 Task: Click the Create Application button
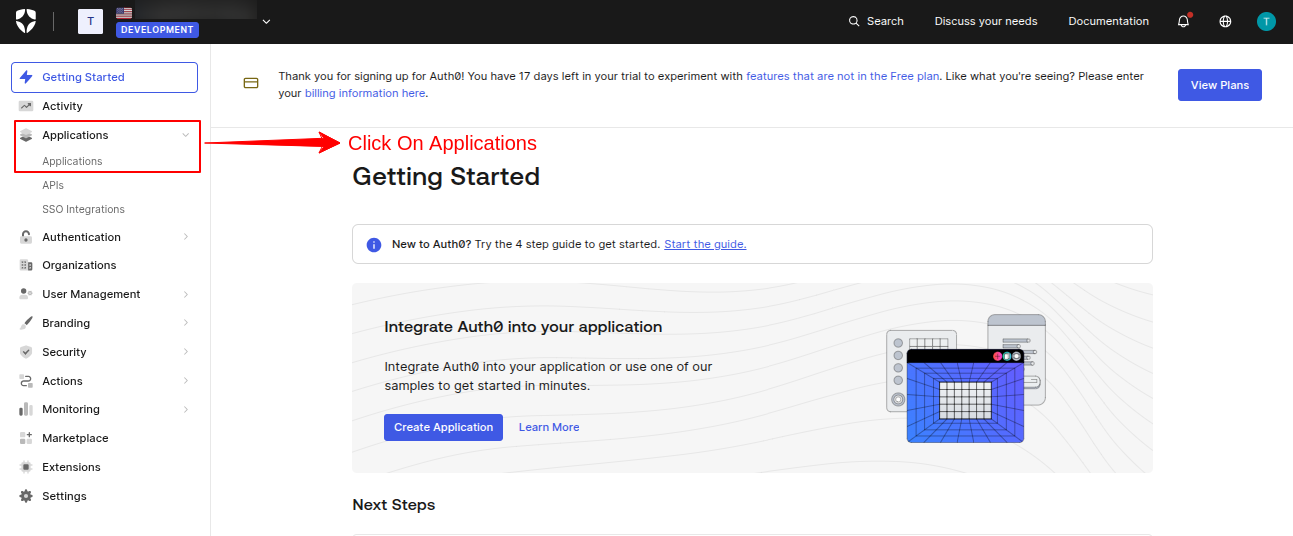click(443, 427)
